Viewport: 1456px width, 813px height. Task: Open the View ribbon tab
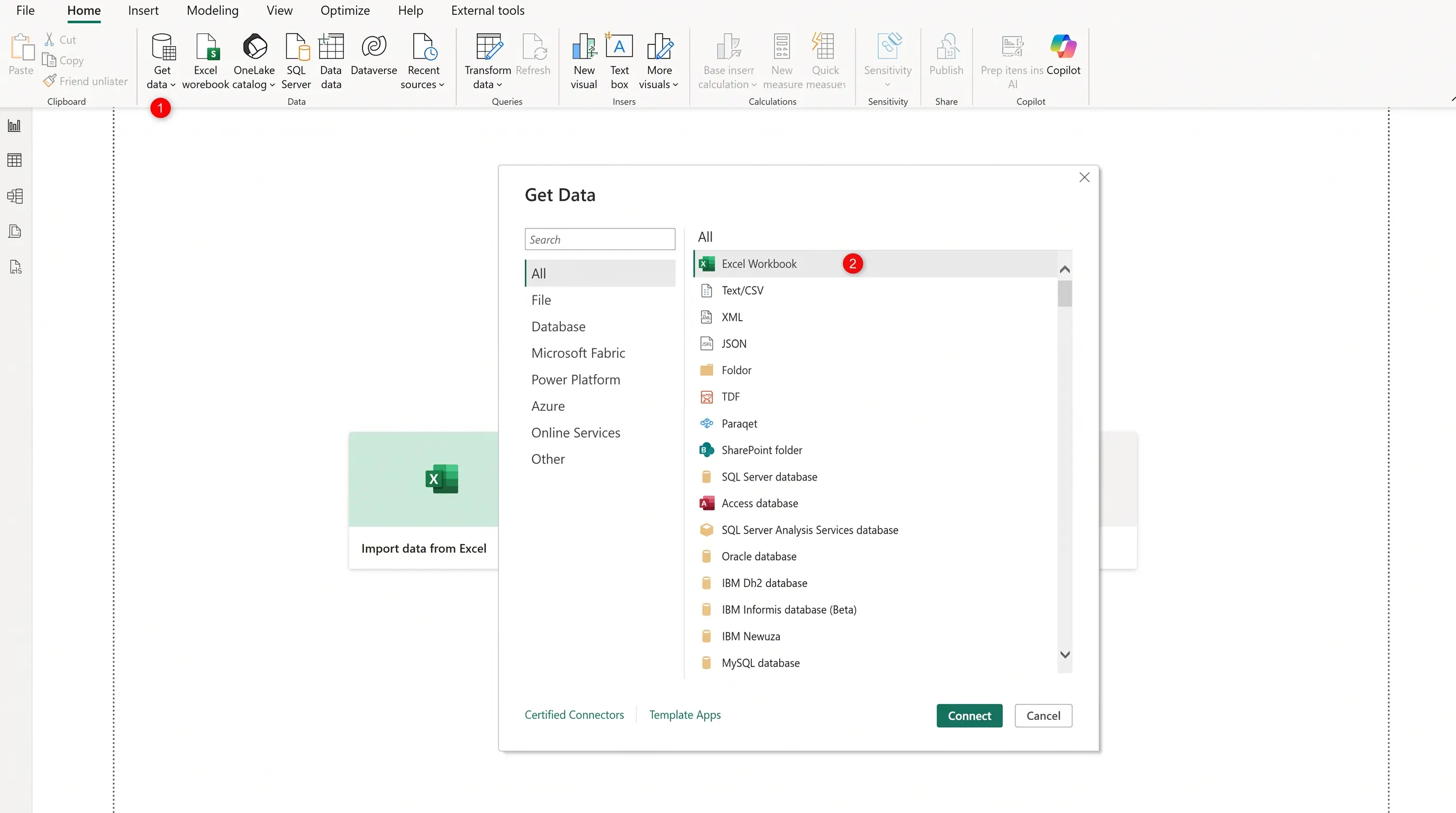tap(280, 10)
